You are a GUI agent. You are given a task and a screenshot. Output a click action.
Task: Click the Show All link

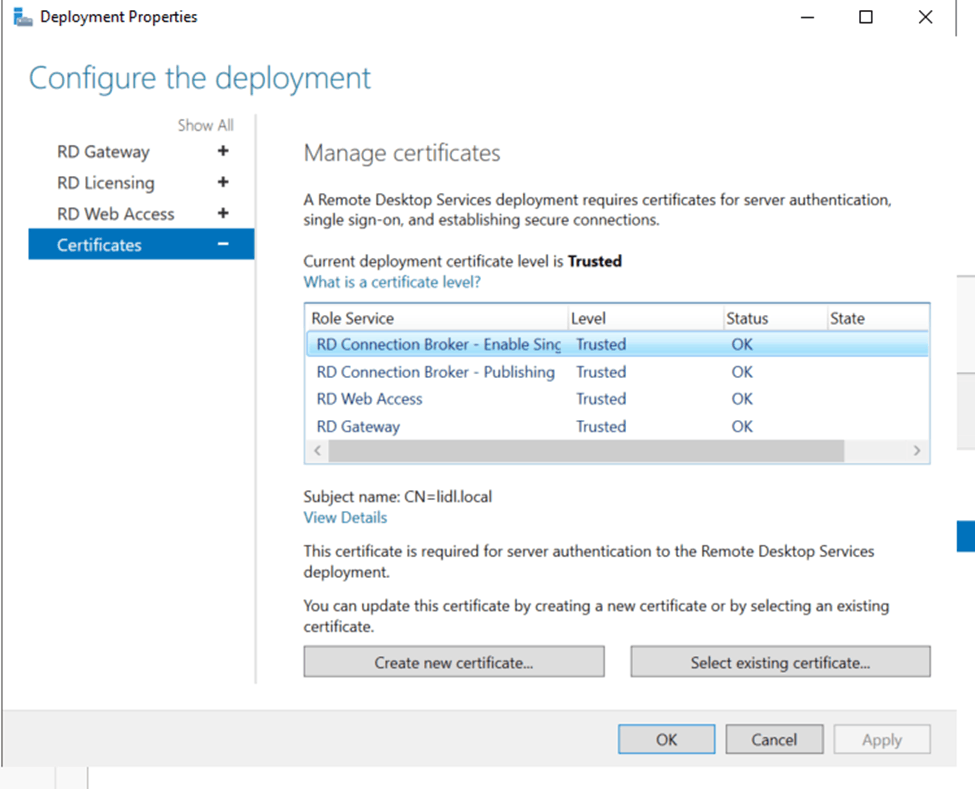205,125
